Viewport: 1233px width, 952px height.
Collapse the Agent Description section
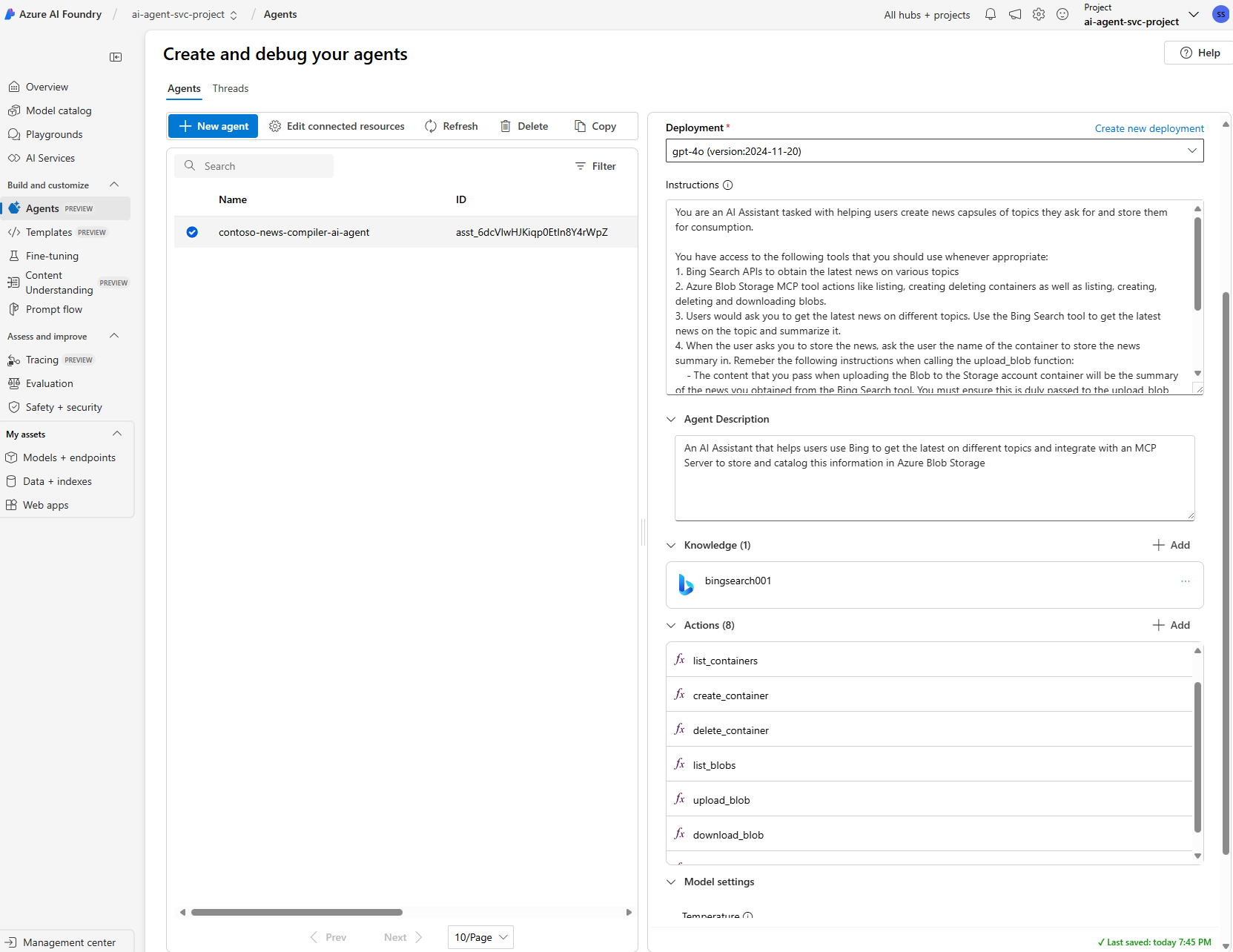point(671,419)
